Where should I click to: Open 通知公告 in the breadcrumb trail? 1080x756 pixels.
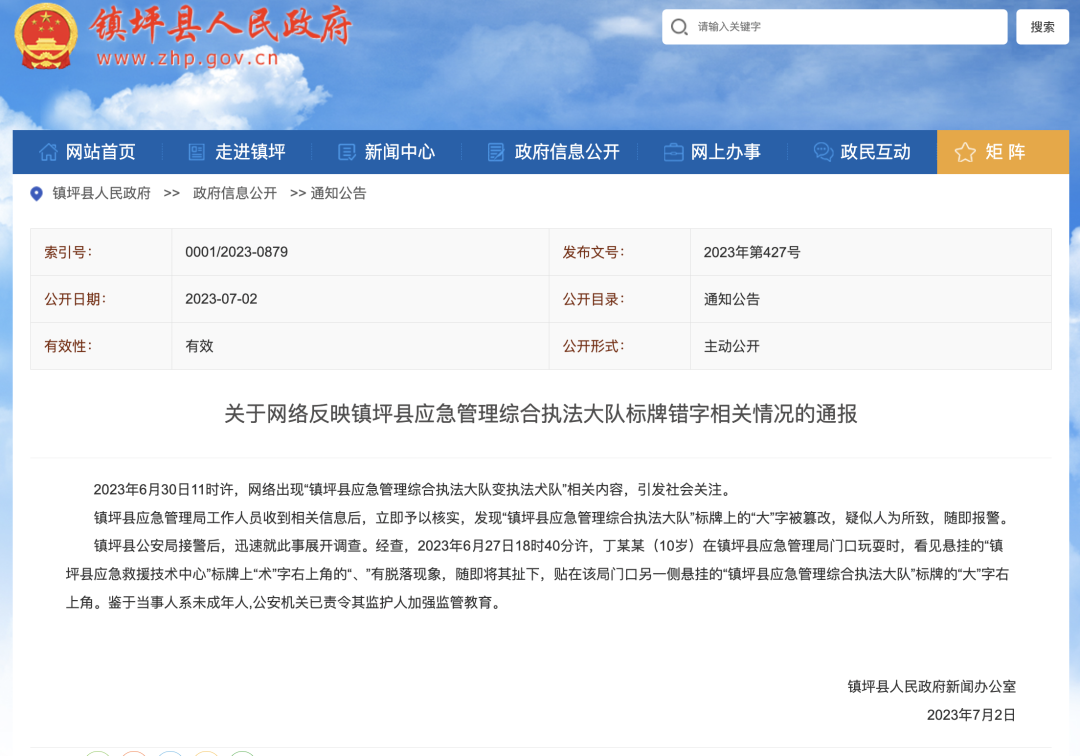(x=339, y=193)
